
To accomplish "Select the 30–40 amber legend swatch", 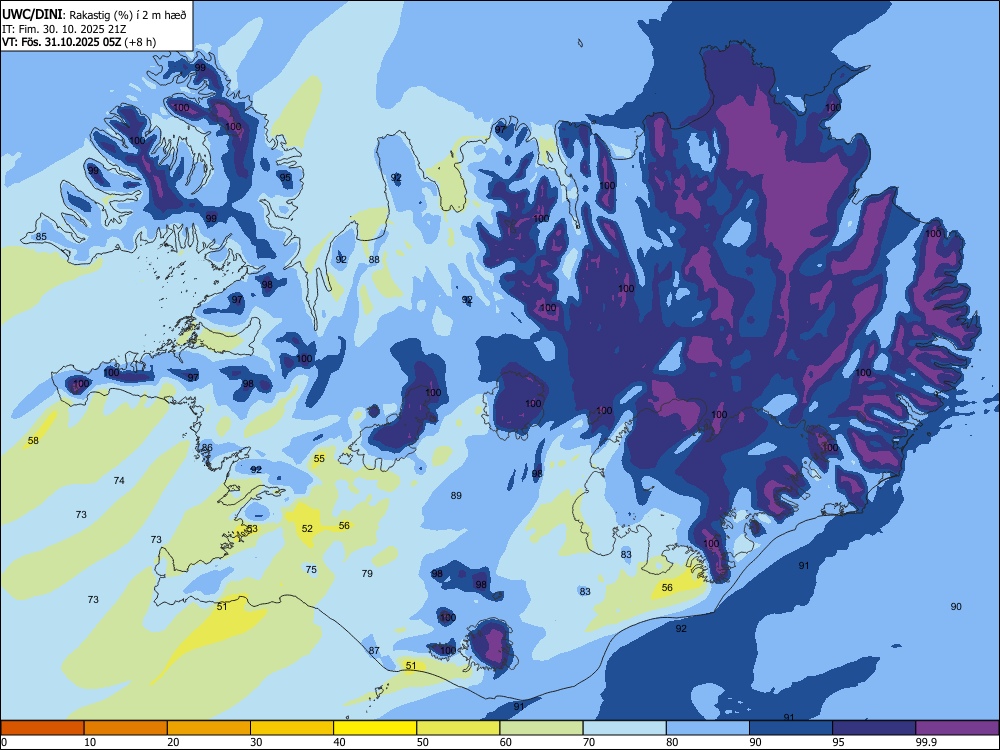I will [292, 728].
